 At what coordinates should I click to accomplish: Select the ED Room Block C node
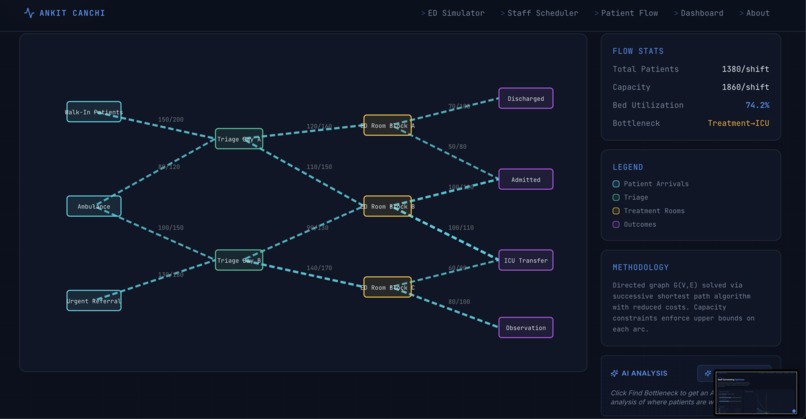[x=388, y=287]
